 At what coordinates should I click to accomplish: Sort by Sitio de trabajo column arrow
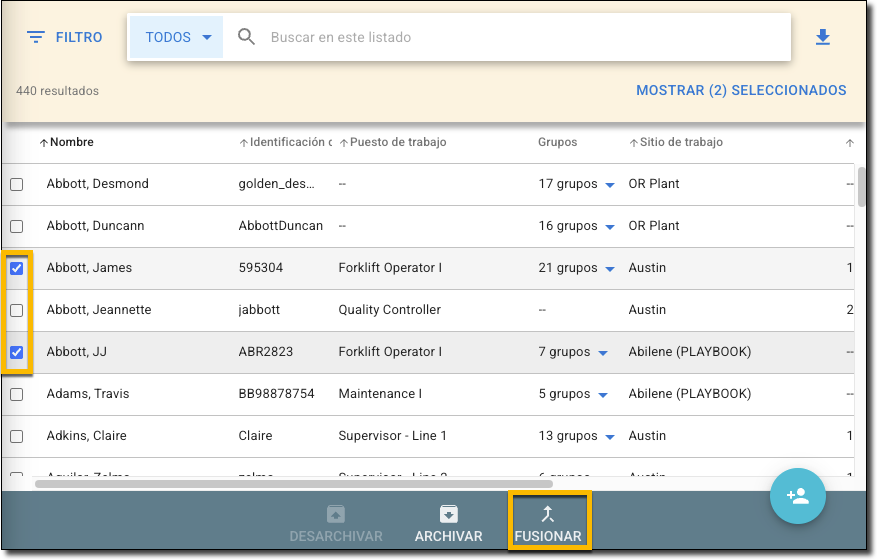point(633,143)
